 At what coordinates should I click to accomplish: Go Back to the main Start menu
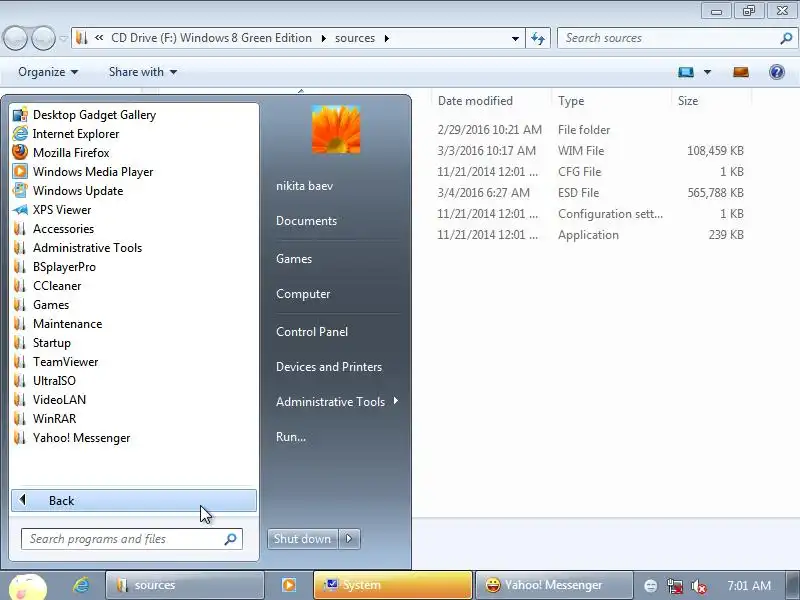click(x=134, y=501)
